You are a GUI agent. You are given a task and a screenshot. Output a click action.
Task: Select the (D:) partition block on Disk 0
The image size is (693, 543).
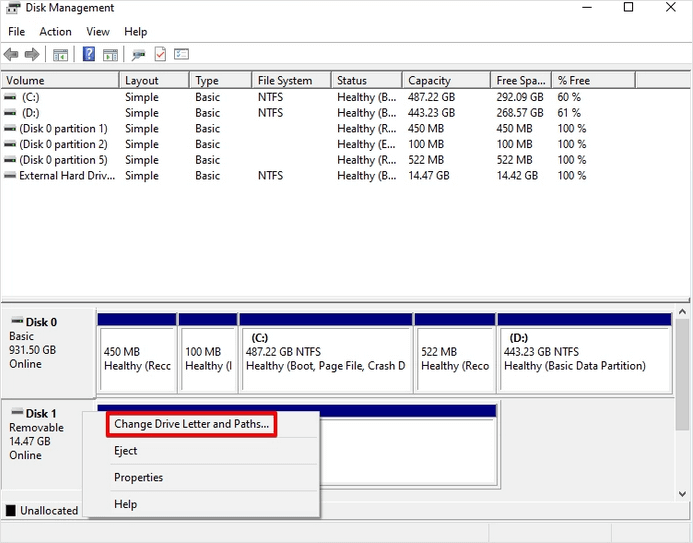[584, 357]
